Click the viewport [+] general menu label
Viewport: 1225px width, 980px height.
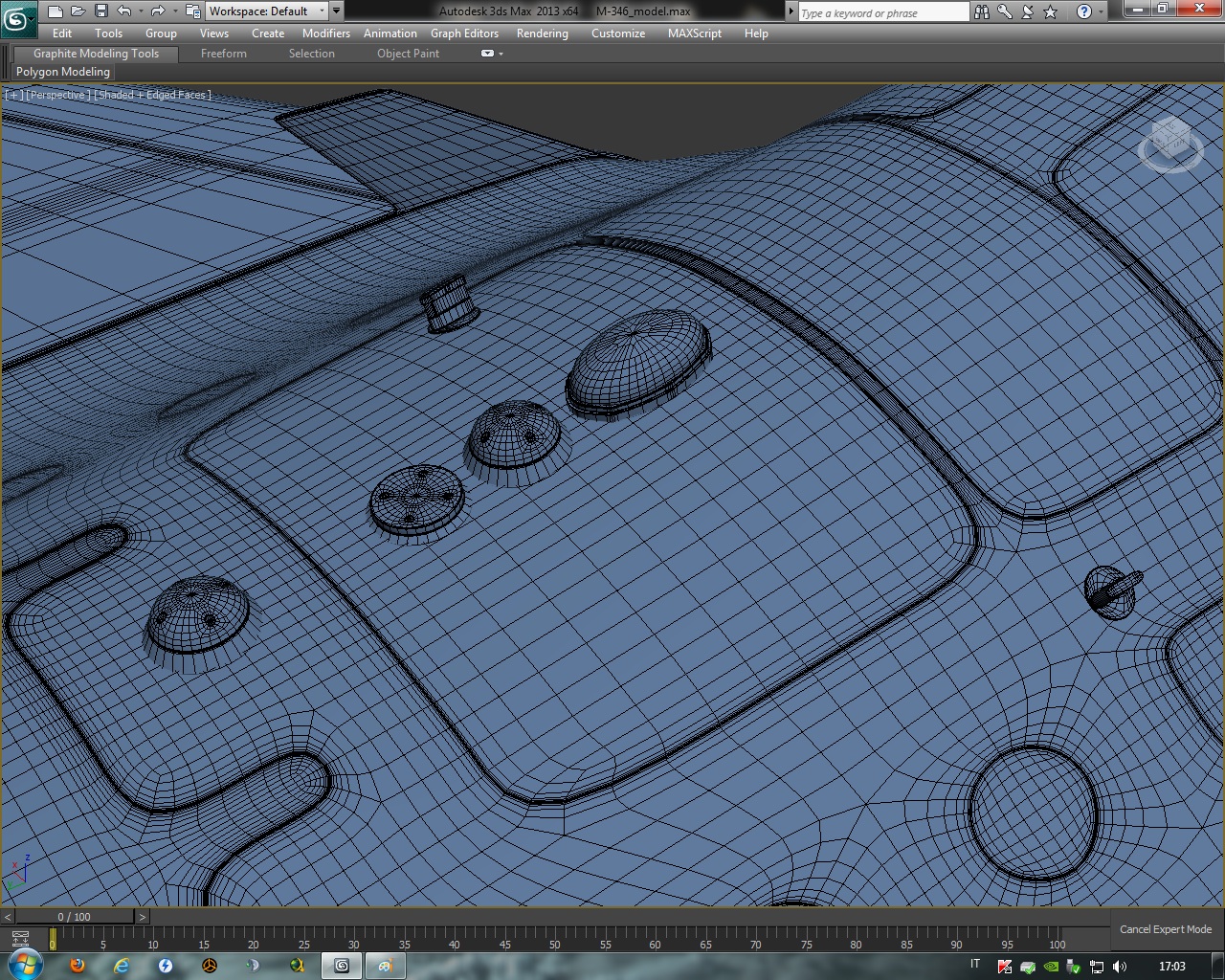13,95
